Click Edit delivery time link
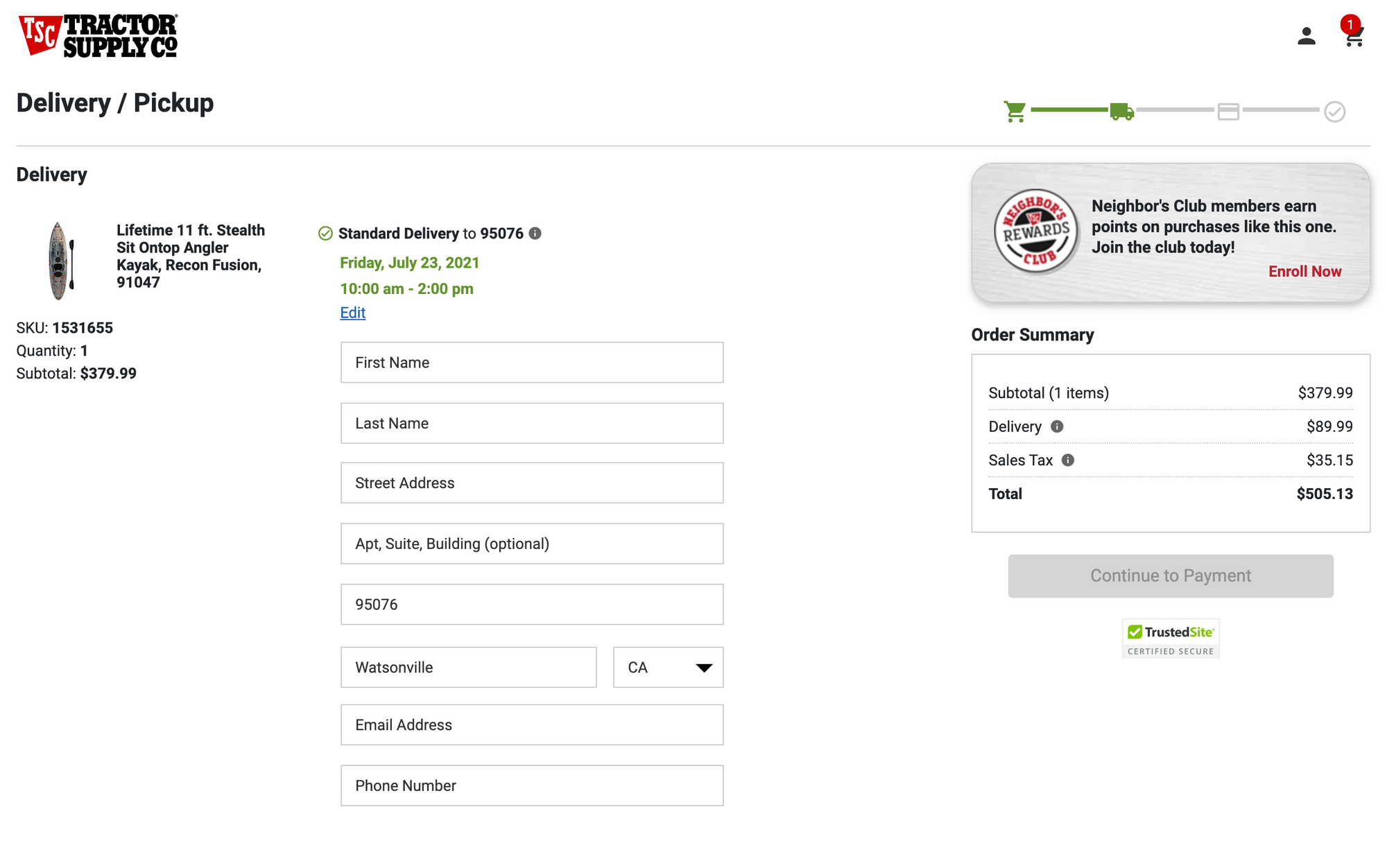The height and width of the screenshot is (868, 1387). pos(352,313)
